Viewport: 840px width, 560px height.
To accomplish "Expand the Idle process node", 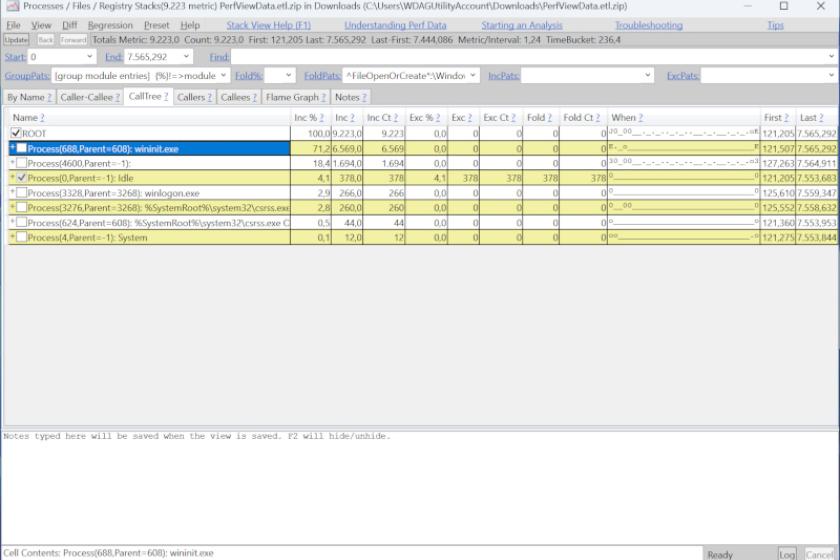I will [x=12, y=176].
